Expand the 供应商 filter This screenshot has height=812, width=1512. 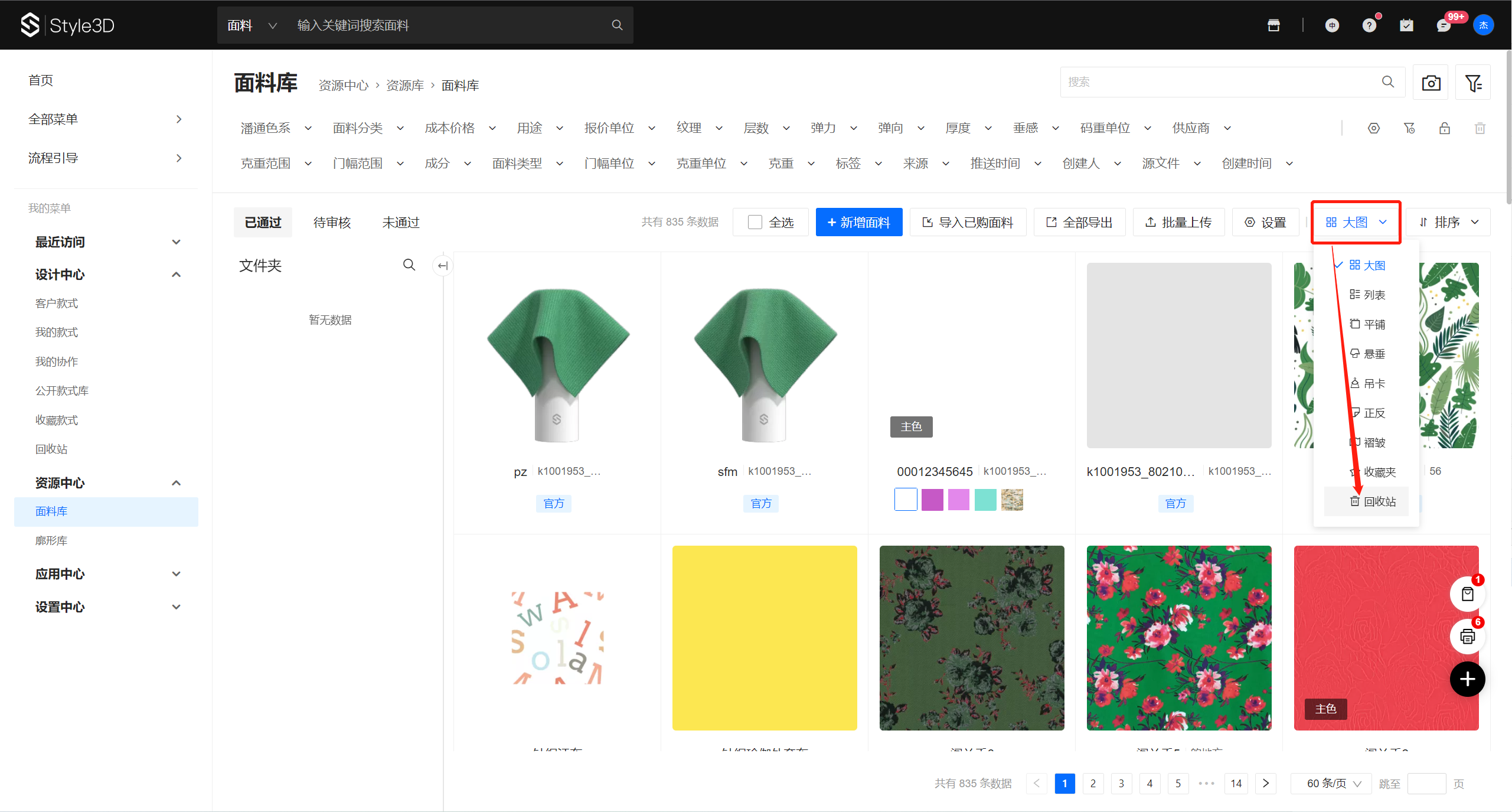[1201, 128]
